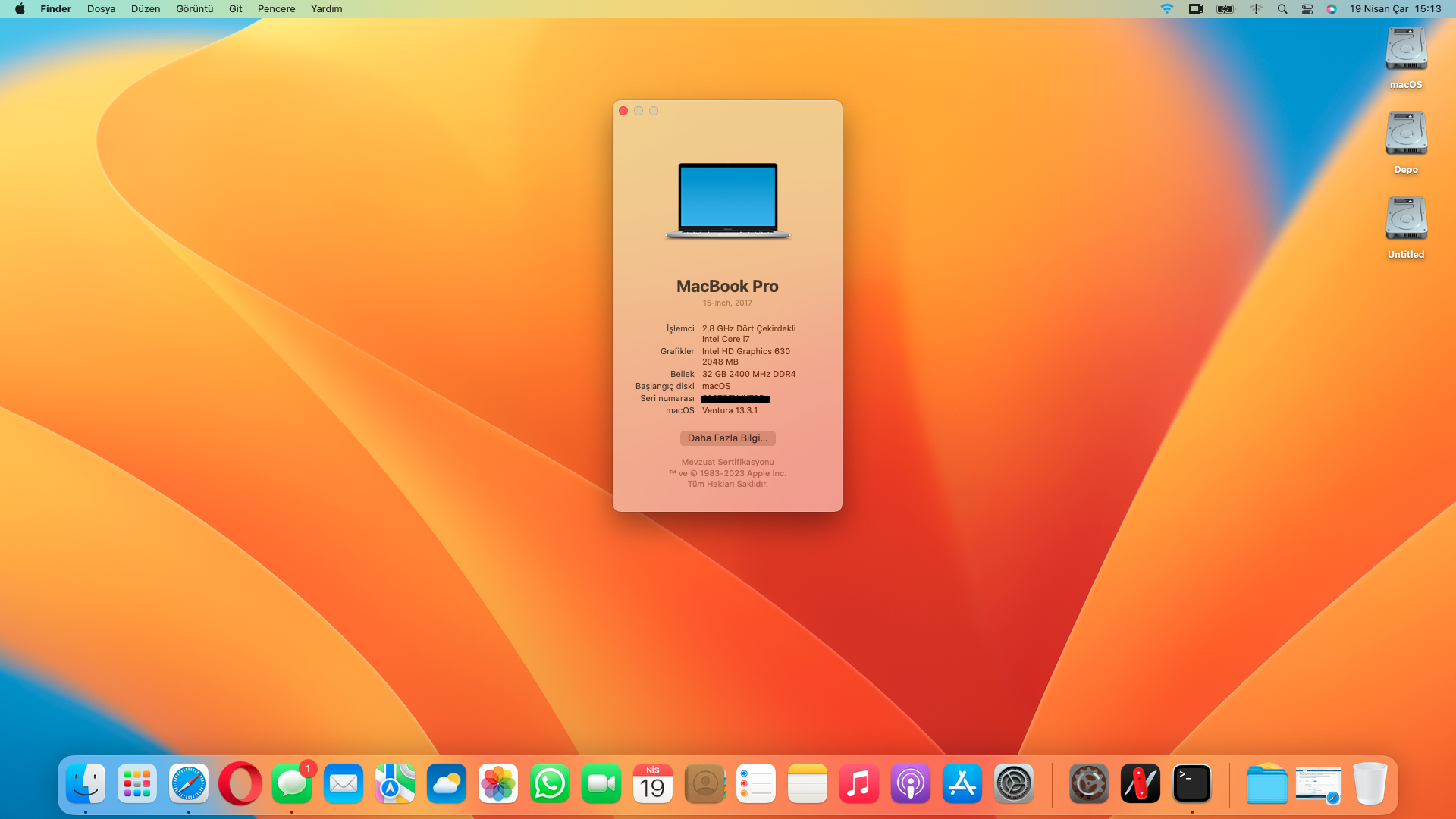The height and width of the screenshot is (819, 1456).
Task: Open the App Store dock icon
Action: click(962, 783)
